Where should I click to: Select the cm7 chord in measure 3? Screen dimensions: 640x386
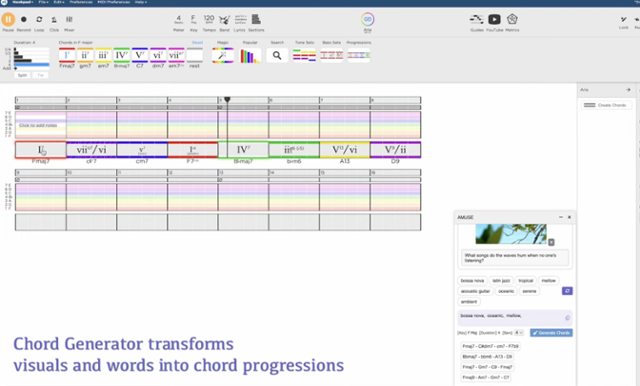142,150
